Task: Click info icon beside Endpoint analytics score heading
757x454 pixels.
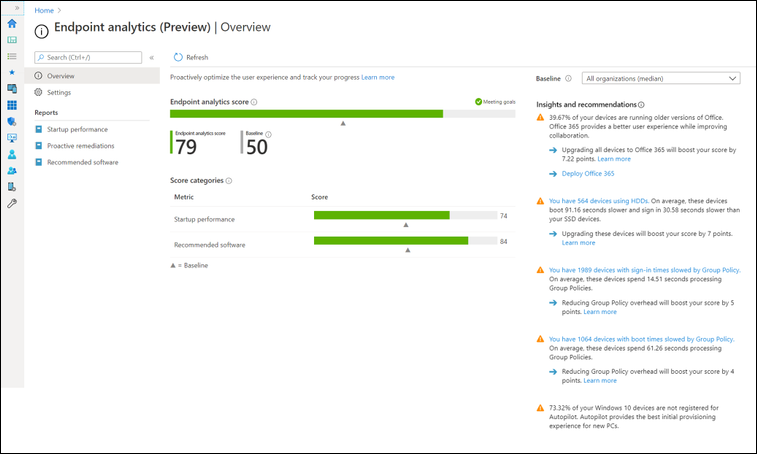Action: (254, 102)
